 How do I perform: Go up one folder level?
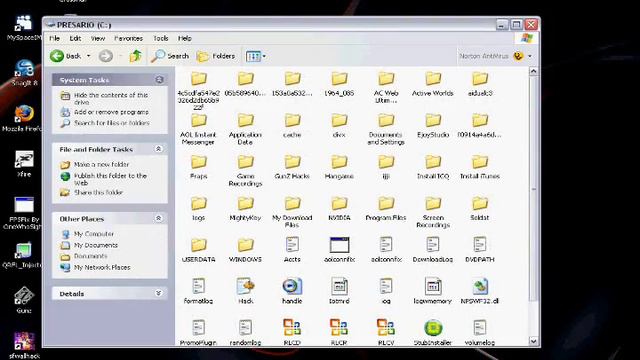tap(136, 56)
